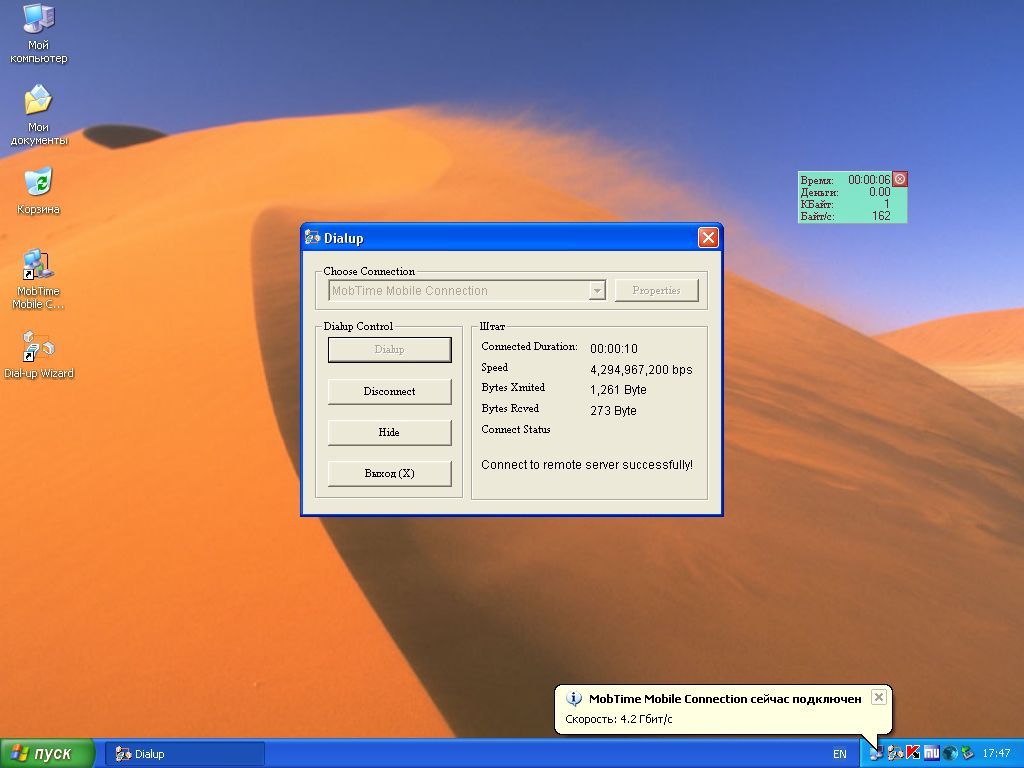Image resolution: width=1024 pixels, height=768 pixels.
Task: Close the Dialup window
Action: [x=708, y=237]
